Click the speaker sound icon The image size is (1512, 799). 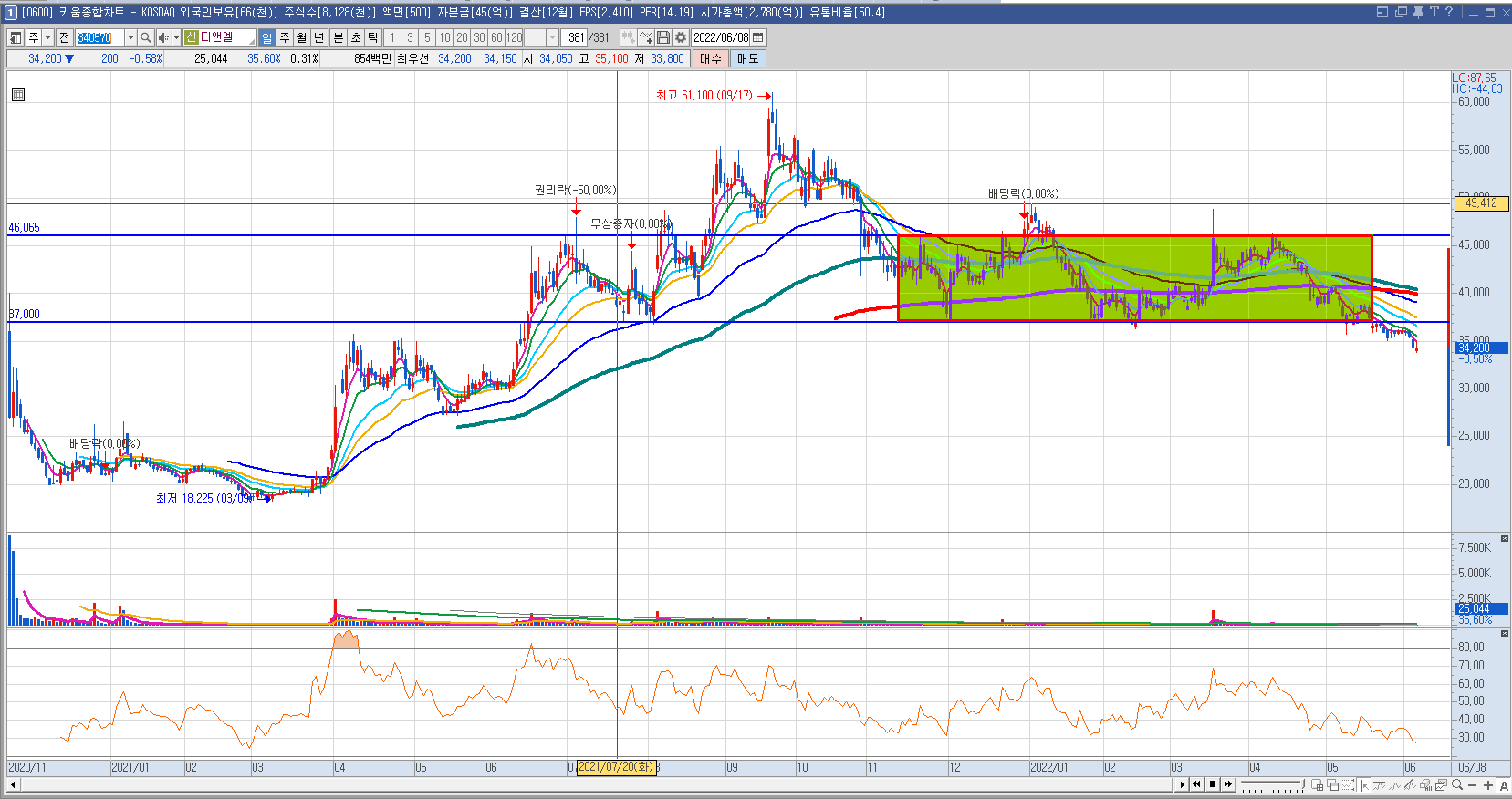[x=162, y=37]
